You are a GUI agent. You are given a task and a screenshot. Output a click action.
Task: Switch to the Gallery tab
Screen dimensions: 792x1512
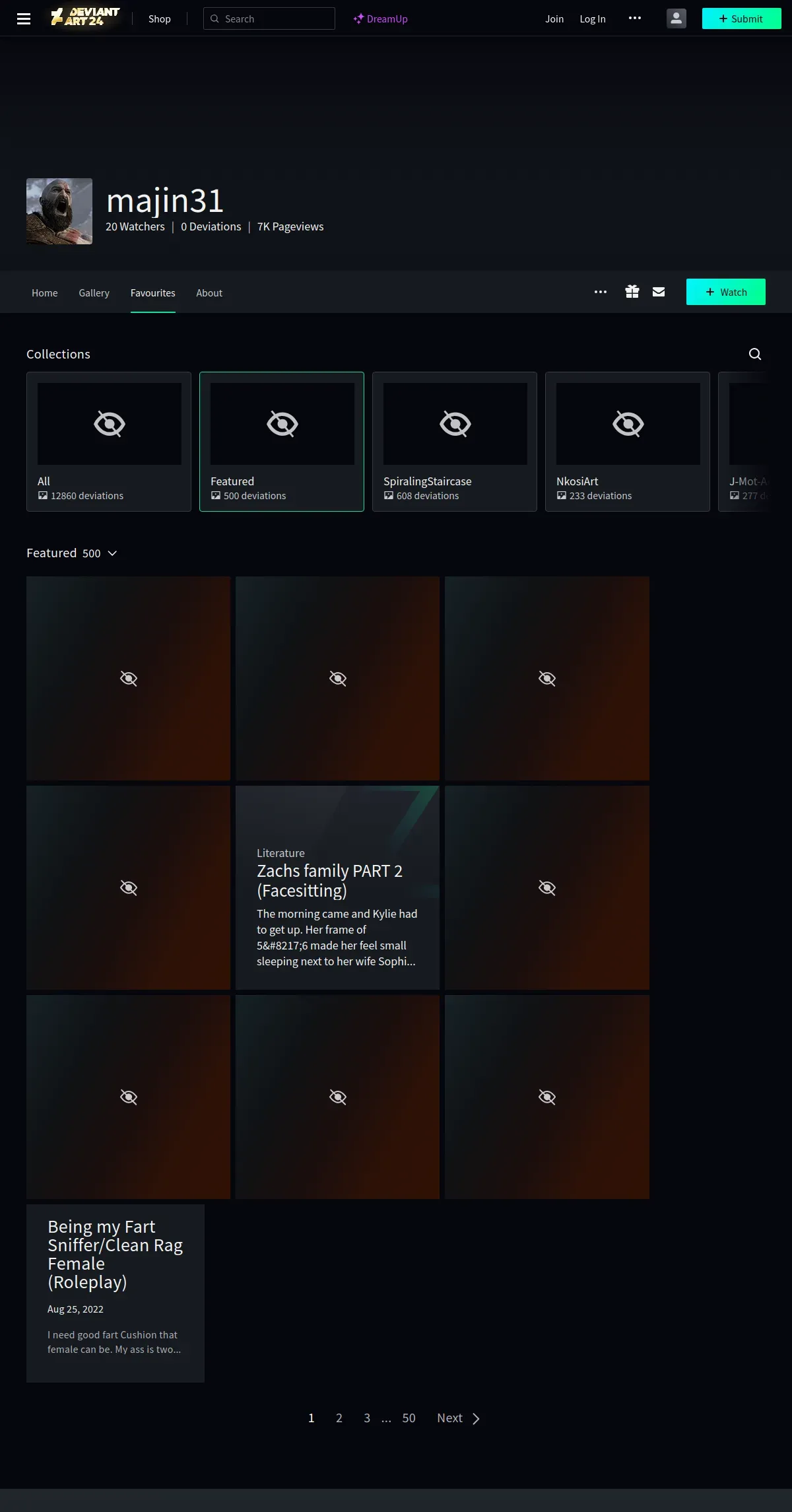94,292
